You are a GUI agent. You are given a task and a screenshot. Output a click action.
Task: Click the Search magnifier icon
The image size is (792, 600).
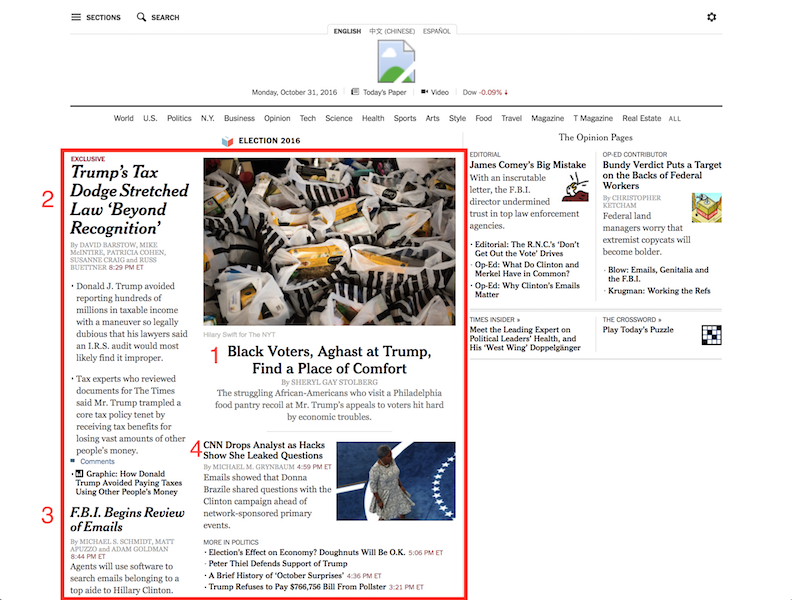click(x=142, y=17)
